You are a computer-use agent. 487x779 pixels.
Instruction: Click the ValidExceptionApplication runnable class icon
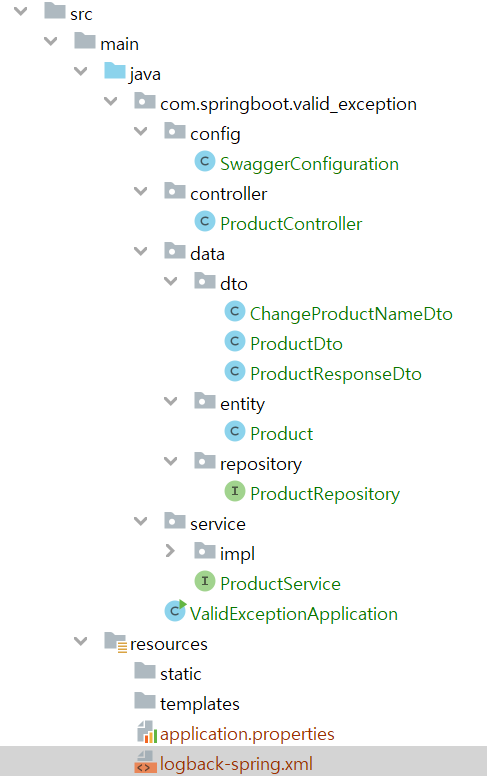[175, 611]
